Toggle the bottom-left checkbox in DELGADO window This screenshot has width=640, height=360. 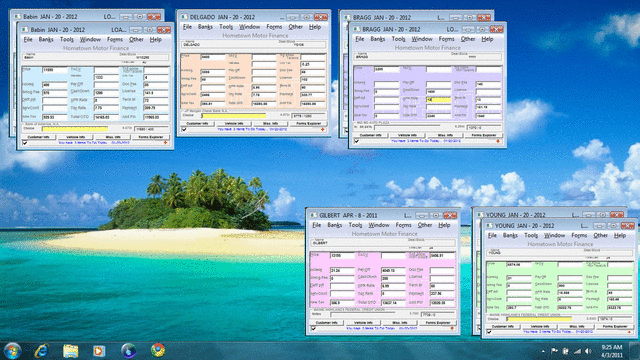(184, 129)
